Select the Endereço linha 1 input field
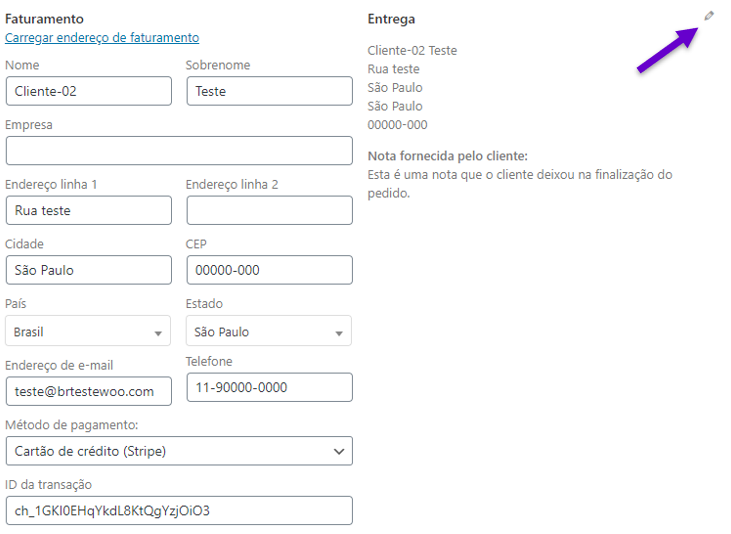The image size is (731, 534). pyautogui.click(x=89, y=210)
